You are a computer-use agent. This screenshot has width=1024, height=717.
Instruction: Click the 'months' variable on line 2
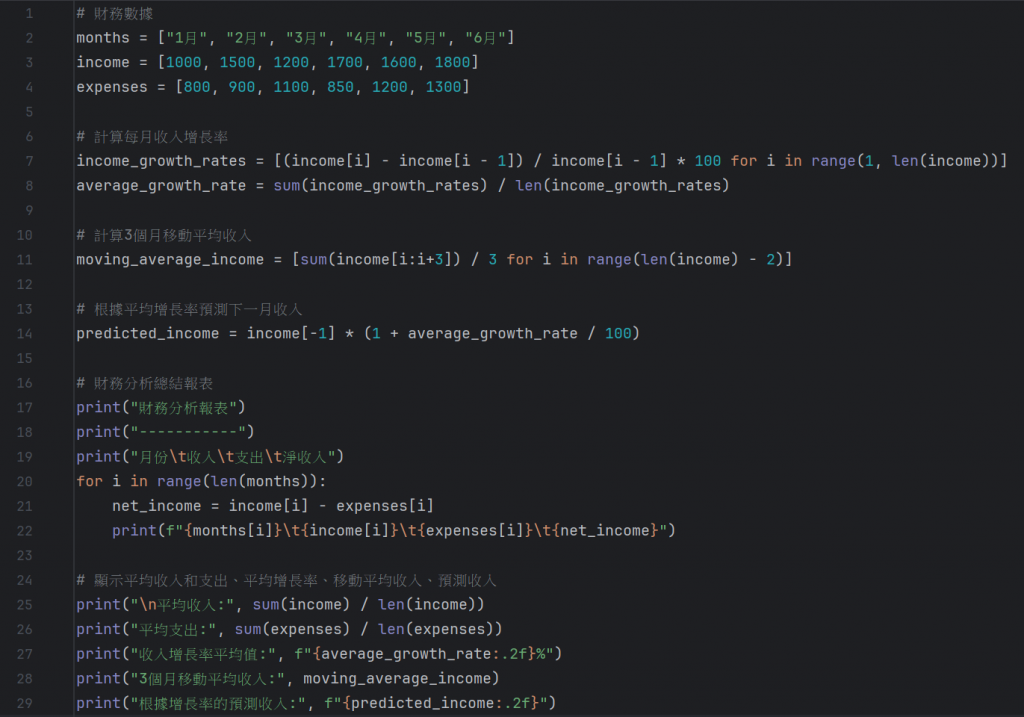coord(103,38)
